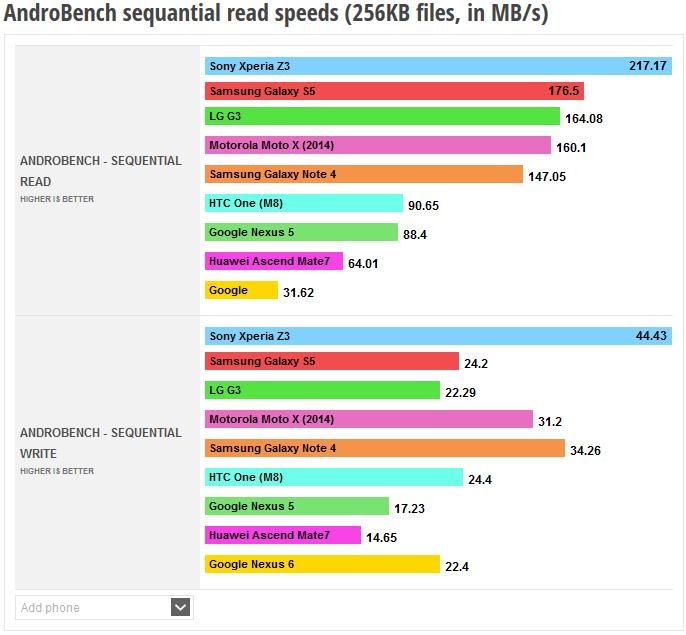The height and width of the screenshot is (635, 686).
Task: Click Higher is better under Sequential Write
Action: click(x=57, y=471)
